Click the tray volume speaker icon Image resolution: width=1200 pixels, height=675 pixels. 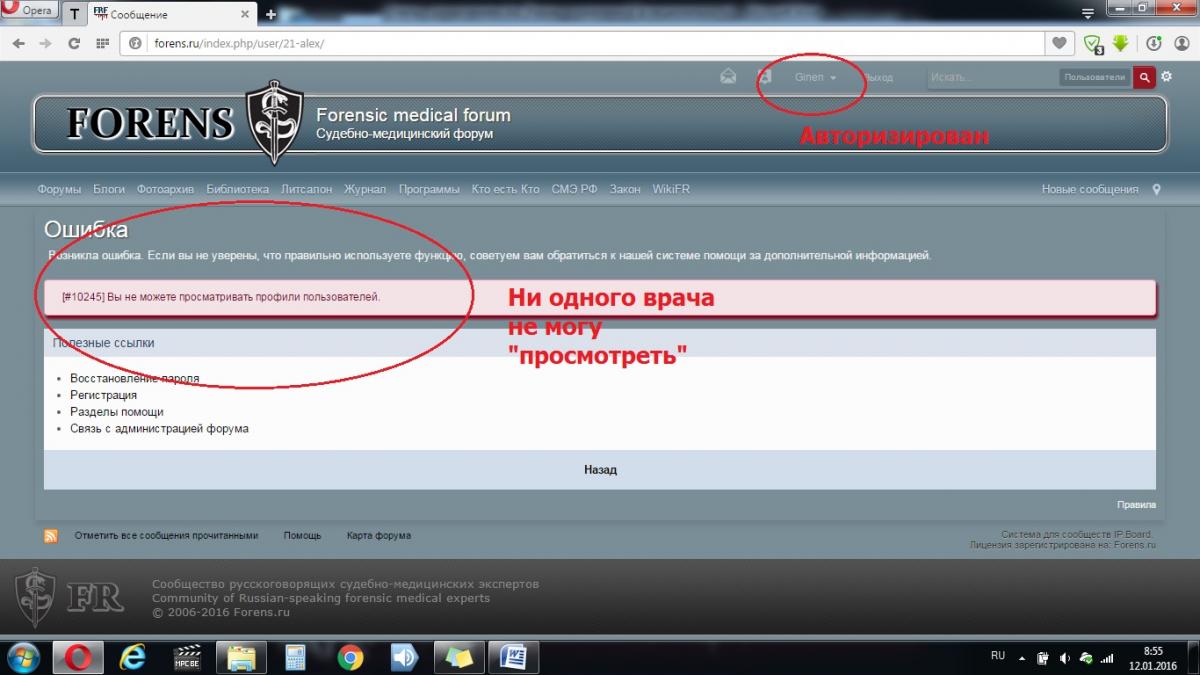(1064, 658)
